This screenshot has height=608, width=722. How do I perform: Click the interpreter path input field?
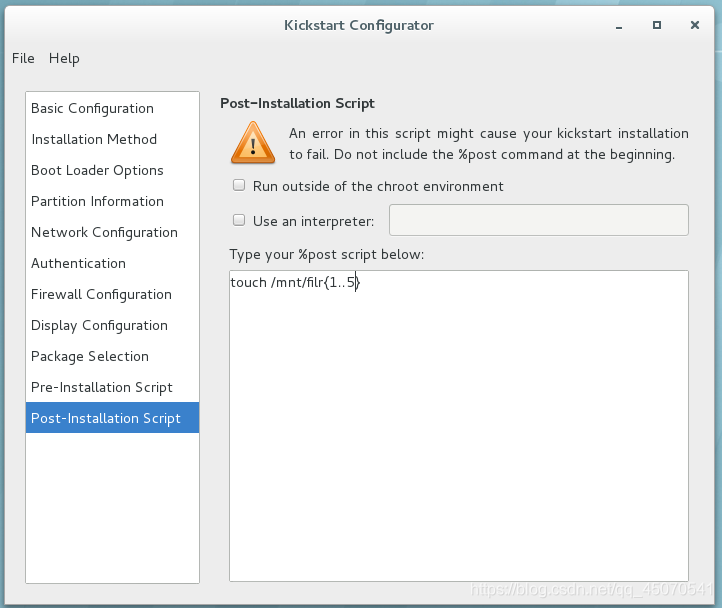click(539, 220)
